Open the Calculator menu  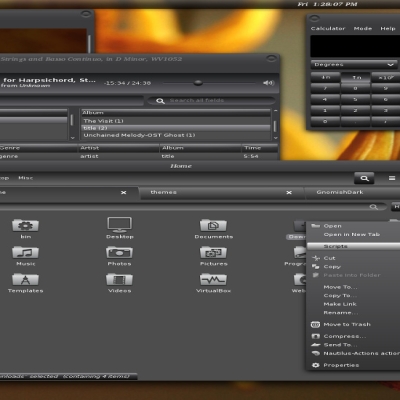pyautogui.click(x=328, y=29)
